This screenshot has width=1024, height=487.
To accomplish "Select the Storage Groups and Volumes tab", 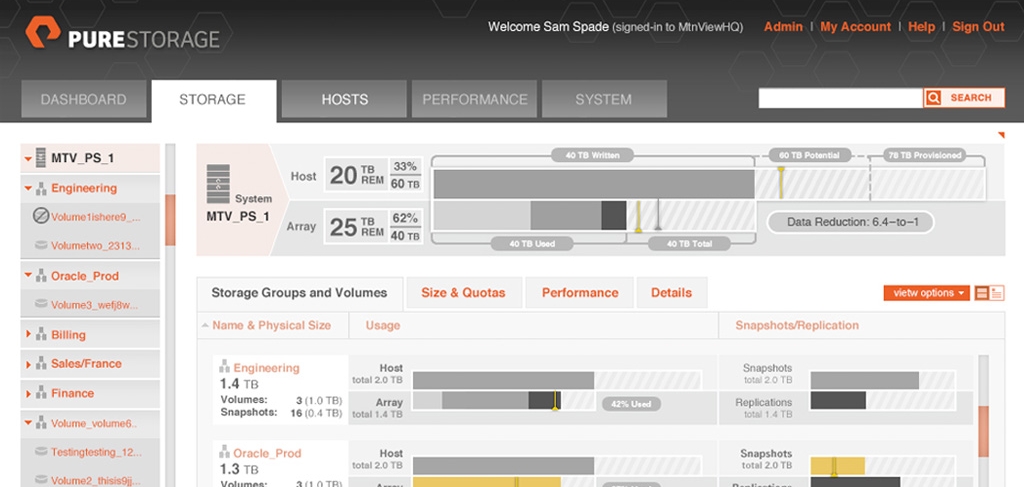I will pyautogui.click(x=299, y=293).
